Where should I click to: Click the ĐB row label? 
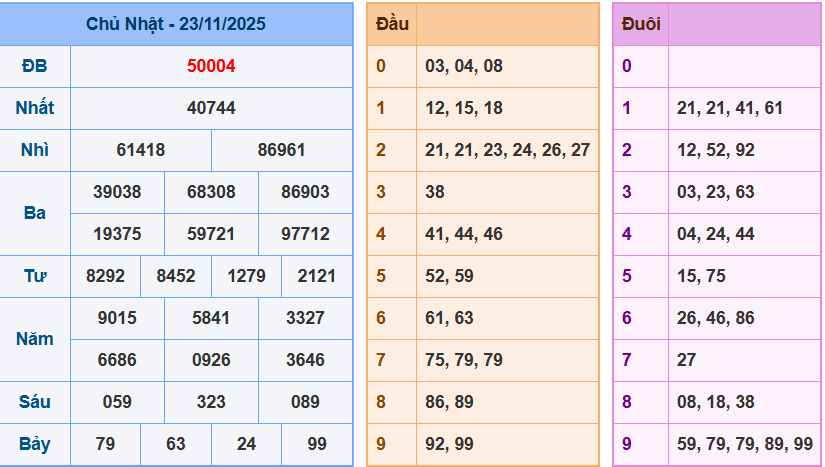tap(35, 66)
